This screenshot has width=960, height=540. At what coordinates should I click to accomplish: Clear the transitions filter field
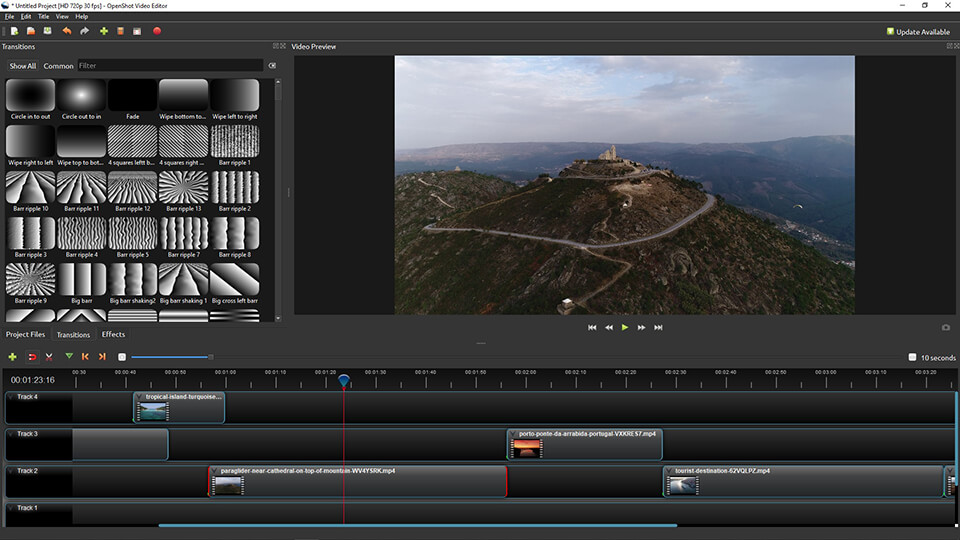(x=272, y=66)
